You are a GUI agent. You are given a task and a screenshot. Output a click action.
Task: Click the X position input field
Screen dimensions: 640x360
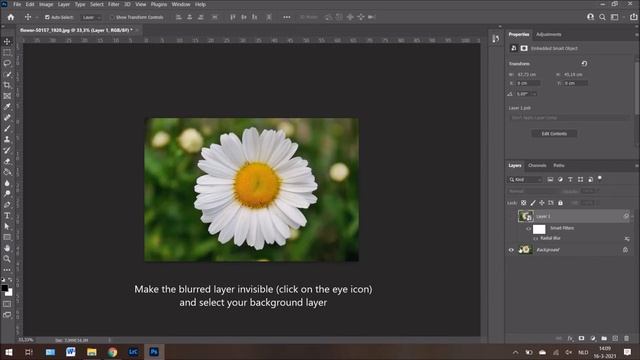528,83
